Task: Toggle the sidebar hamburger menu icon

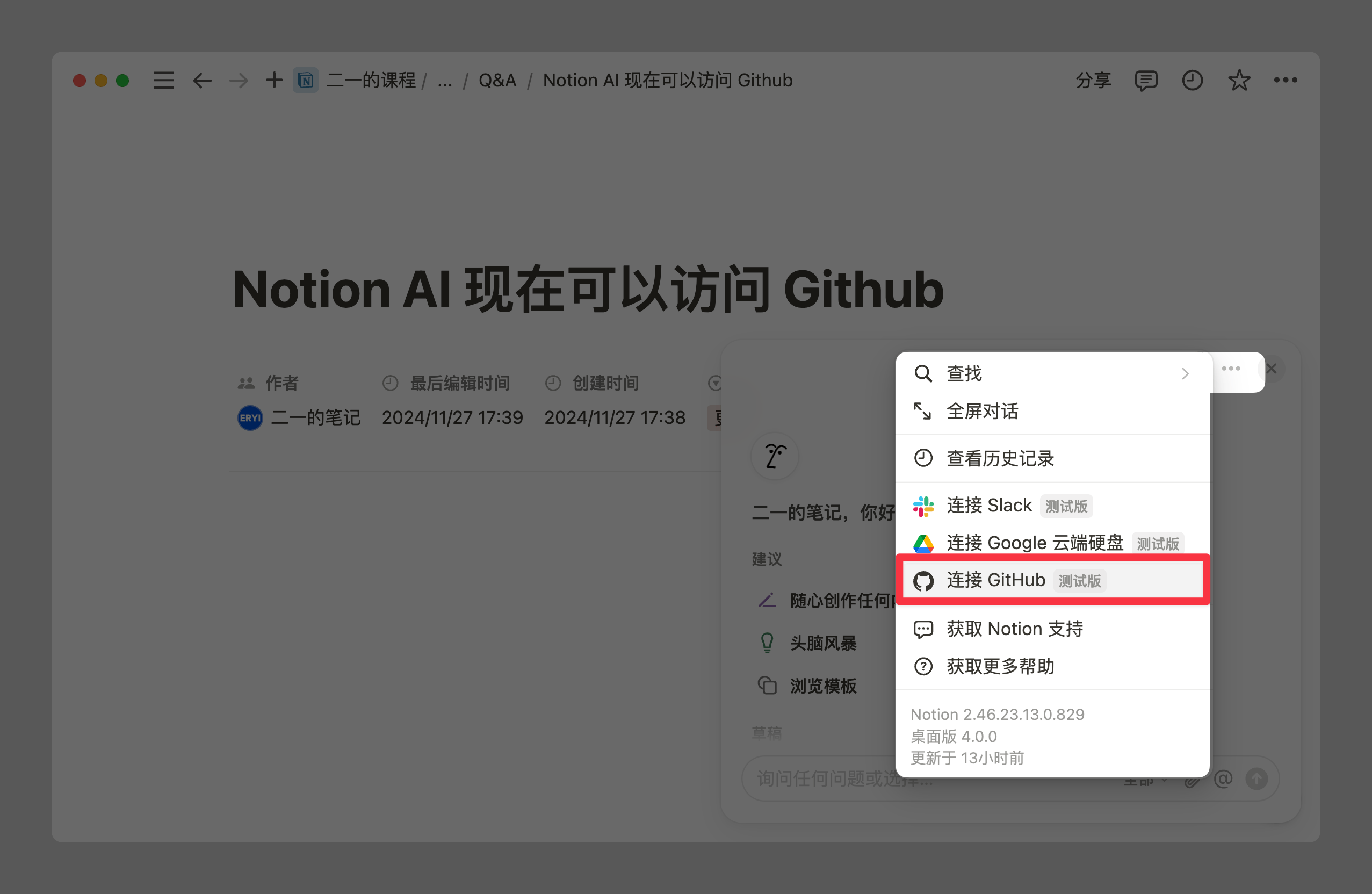Action: [x=164, y=80]
